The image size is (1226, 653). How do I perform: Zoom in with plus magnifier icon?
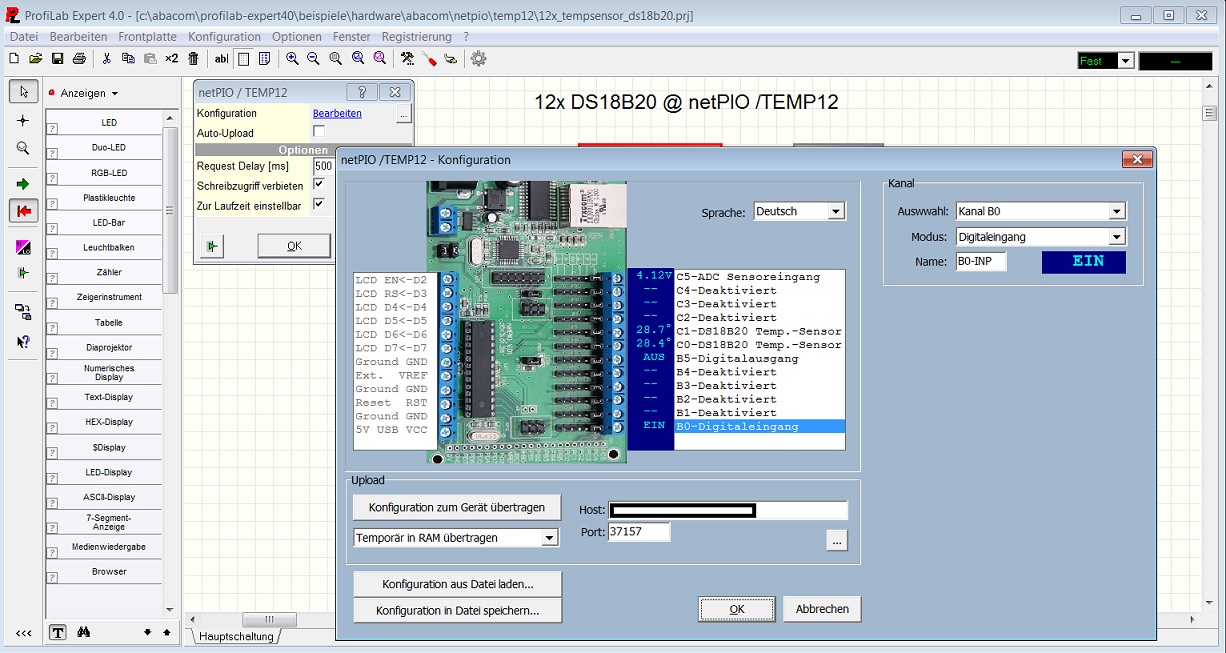click(x=292, y=59)
